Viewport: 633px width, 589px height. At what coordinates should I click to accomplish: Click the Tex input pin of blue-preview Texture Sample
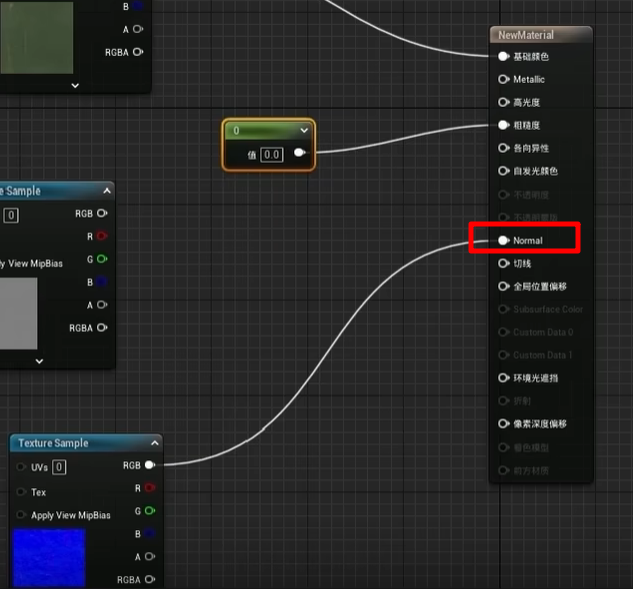click(21, 492)
